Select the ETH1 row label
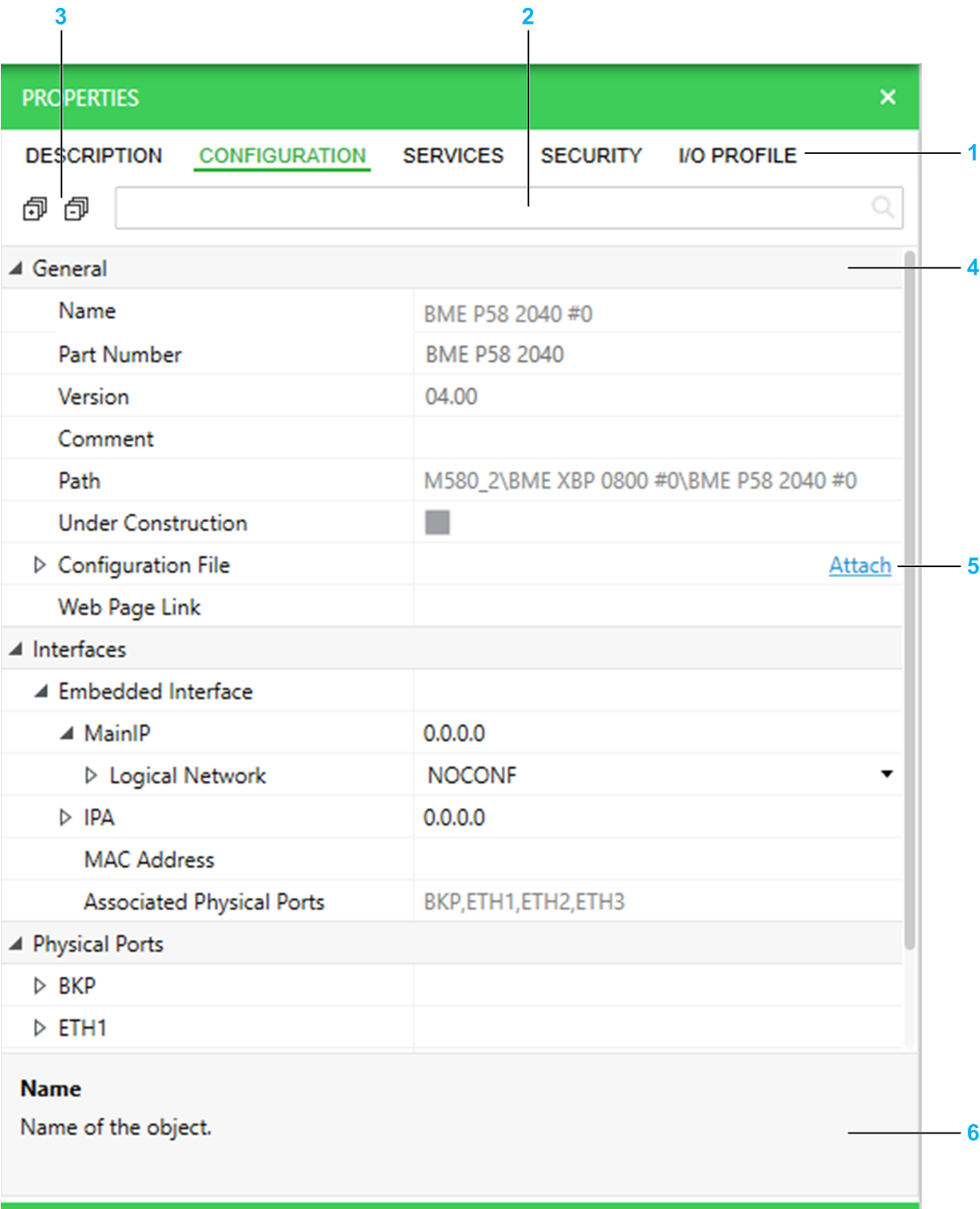 coord(83,1028)
